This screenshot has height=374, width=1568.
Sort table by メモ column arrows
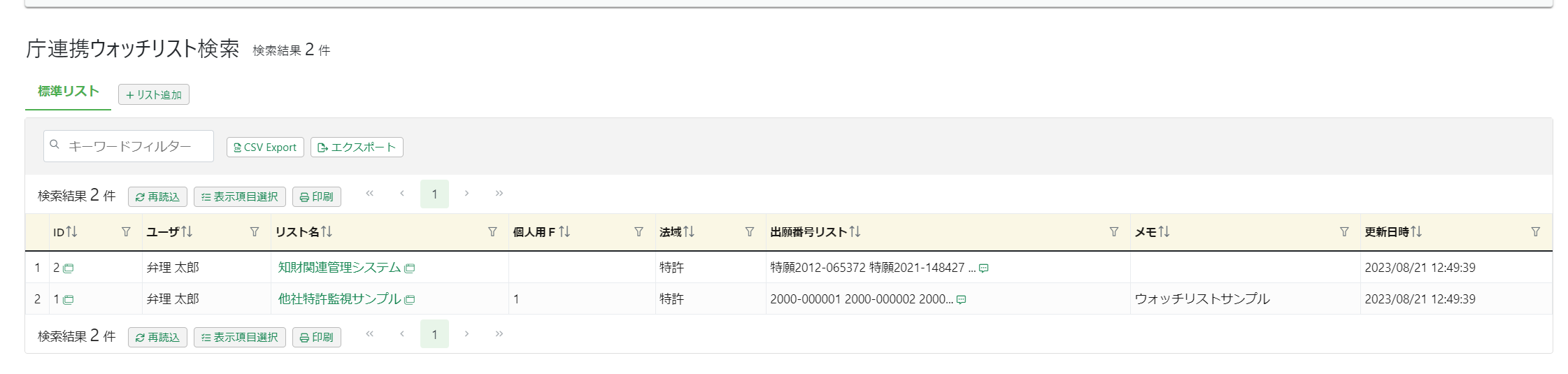point(1164,232)
